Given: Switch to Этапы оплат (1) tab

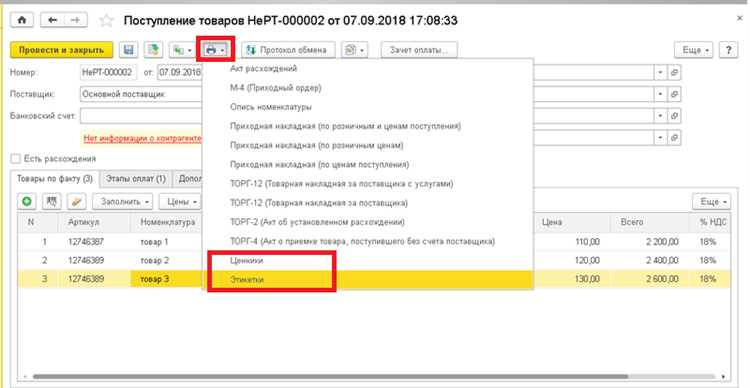Looking at the screenshot, I should pos(136,179).
